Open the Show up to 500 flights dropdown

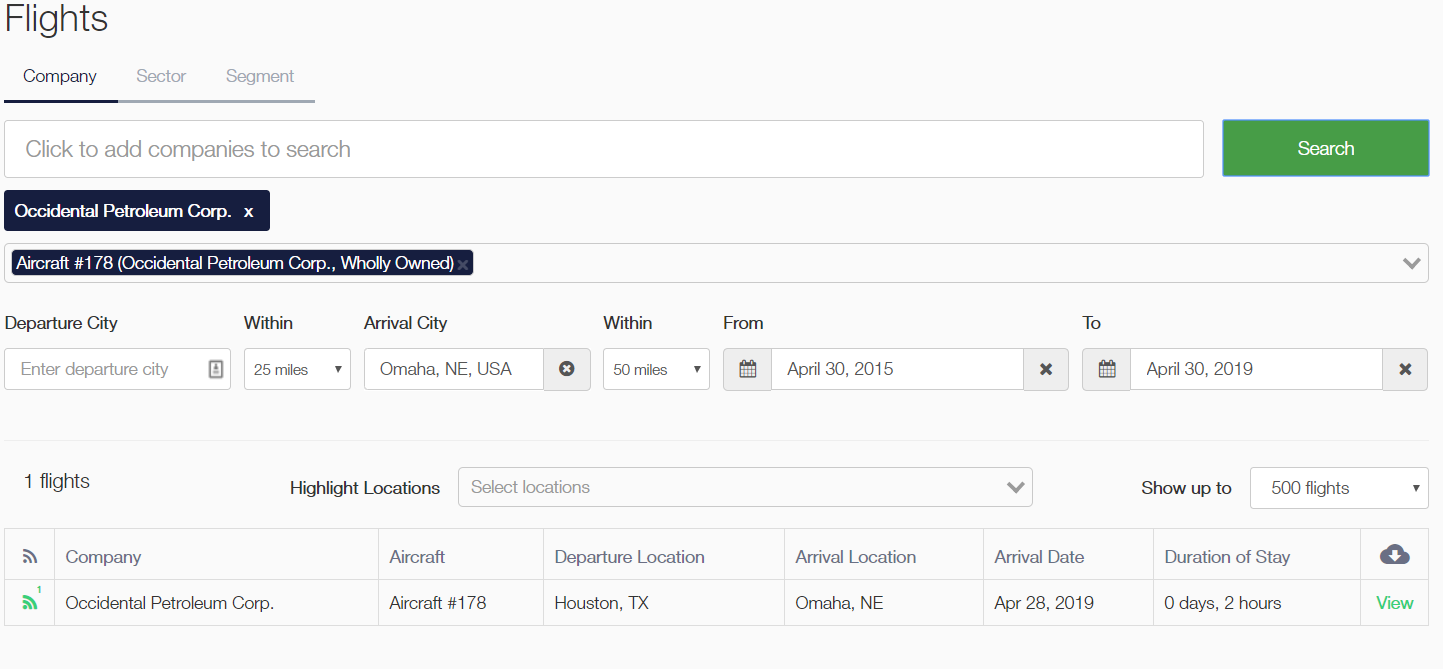[1339, 488]
